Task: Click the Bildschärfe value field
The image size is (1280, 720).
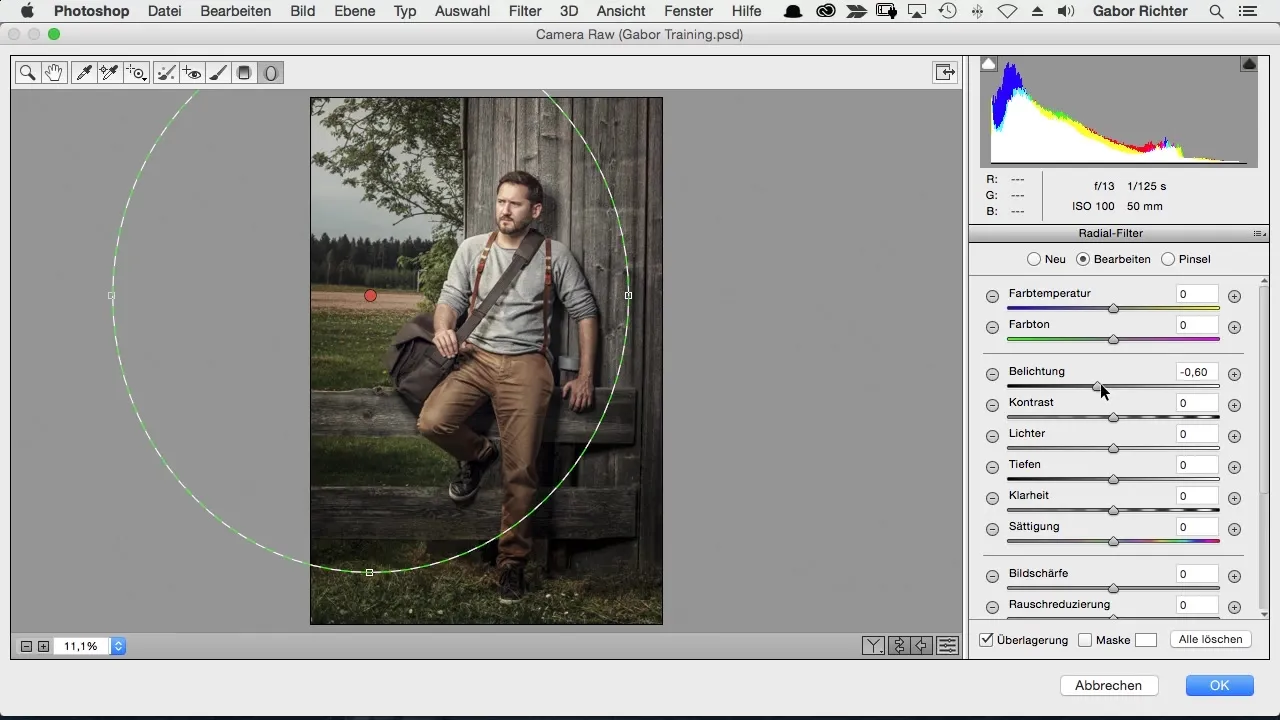Action: [1197, 574]
